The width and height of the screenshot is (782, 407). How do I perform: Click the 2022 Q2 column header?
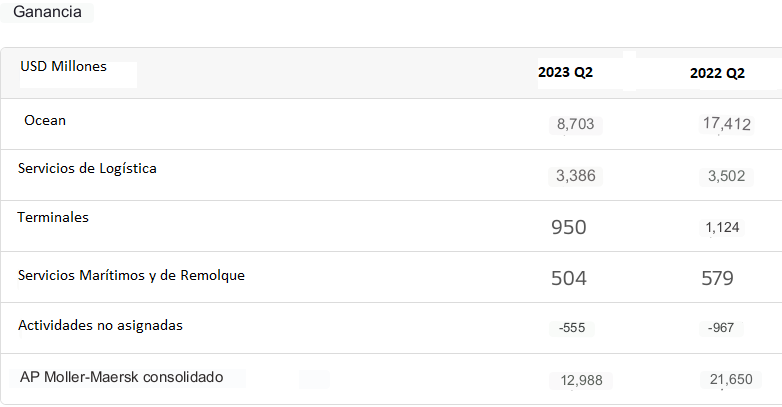point(717,73)
